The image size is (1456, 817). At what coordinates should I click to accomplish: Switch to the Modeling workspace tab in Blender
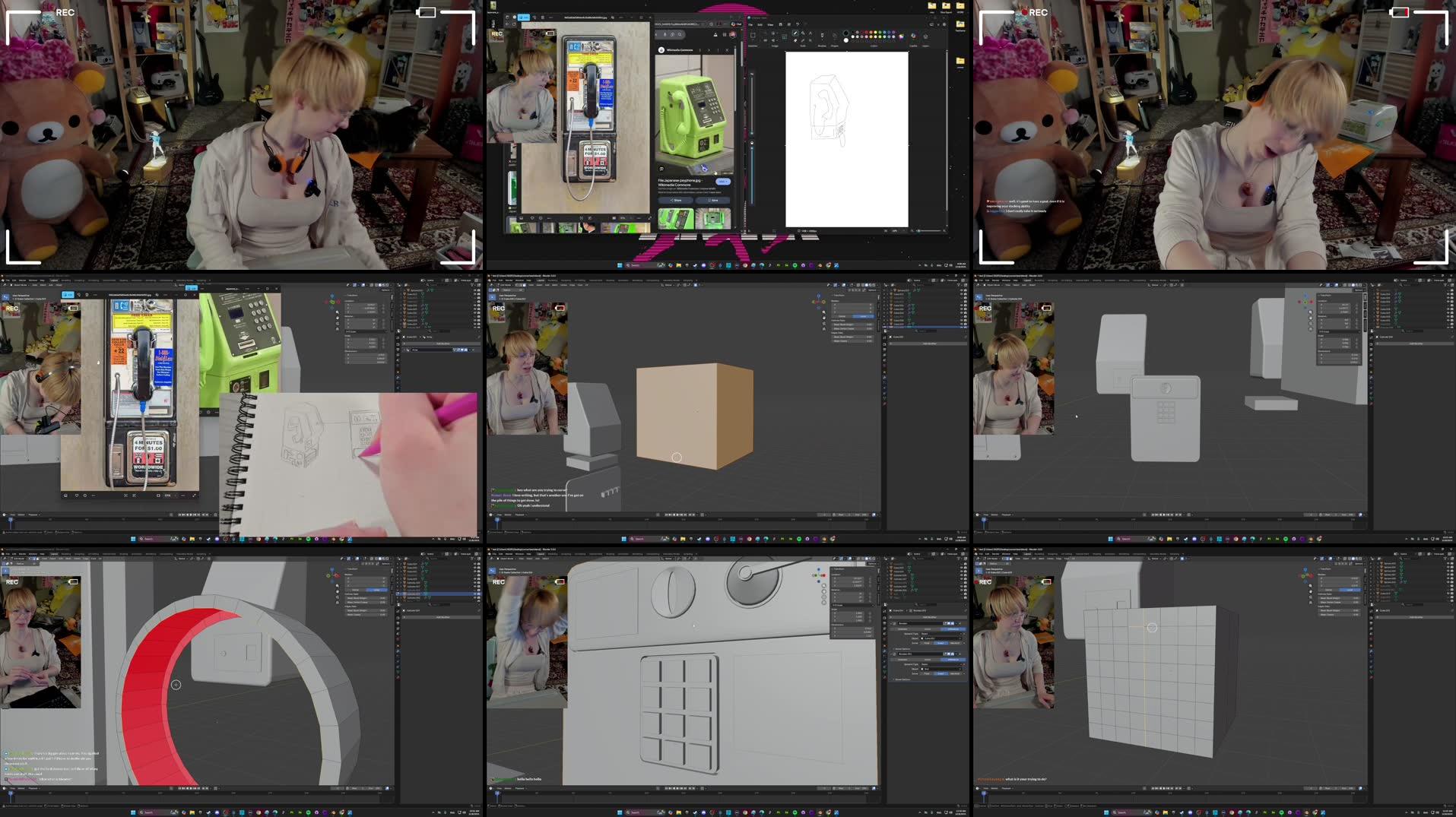552,554
